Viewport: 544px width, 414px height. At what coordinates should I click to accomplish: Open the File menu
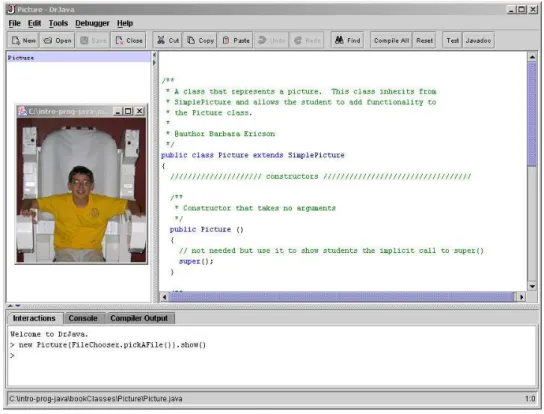coord(15,23)
